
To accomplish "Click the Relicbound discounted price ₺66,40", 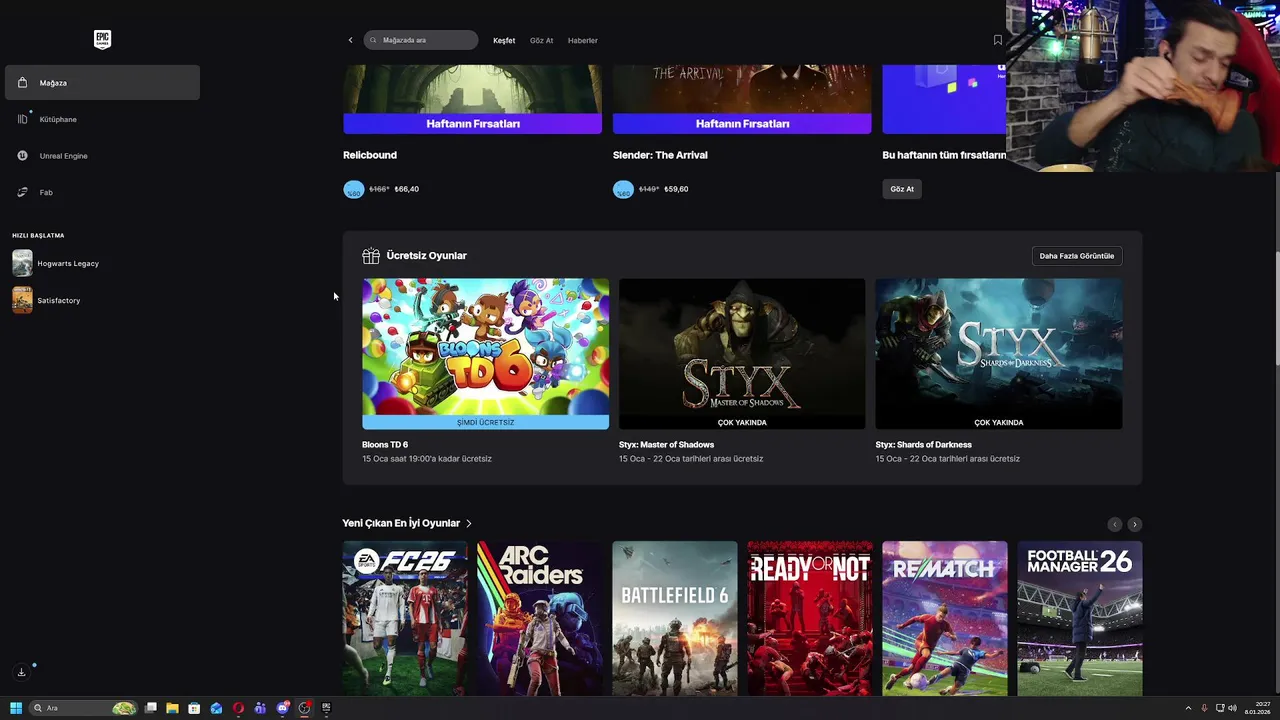I will point(407,189).
